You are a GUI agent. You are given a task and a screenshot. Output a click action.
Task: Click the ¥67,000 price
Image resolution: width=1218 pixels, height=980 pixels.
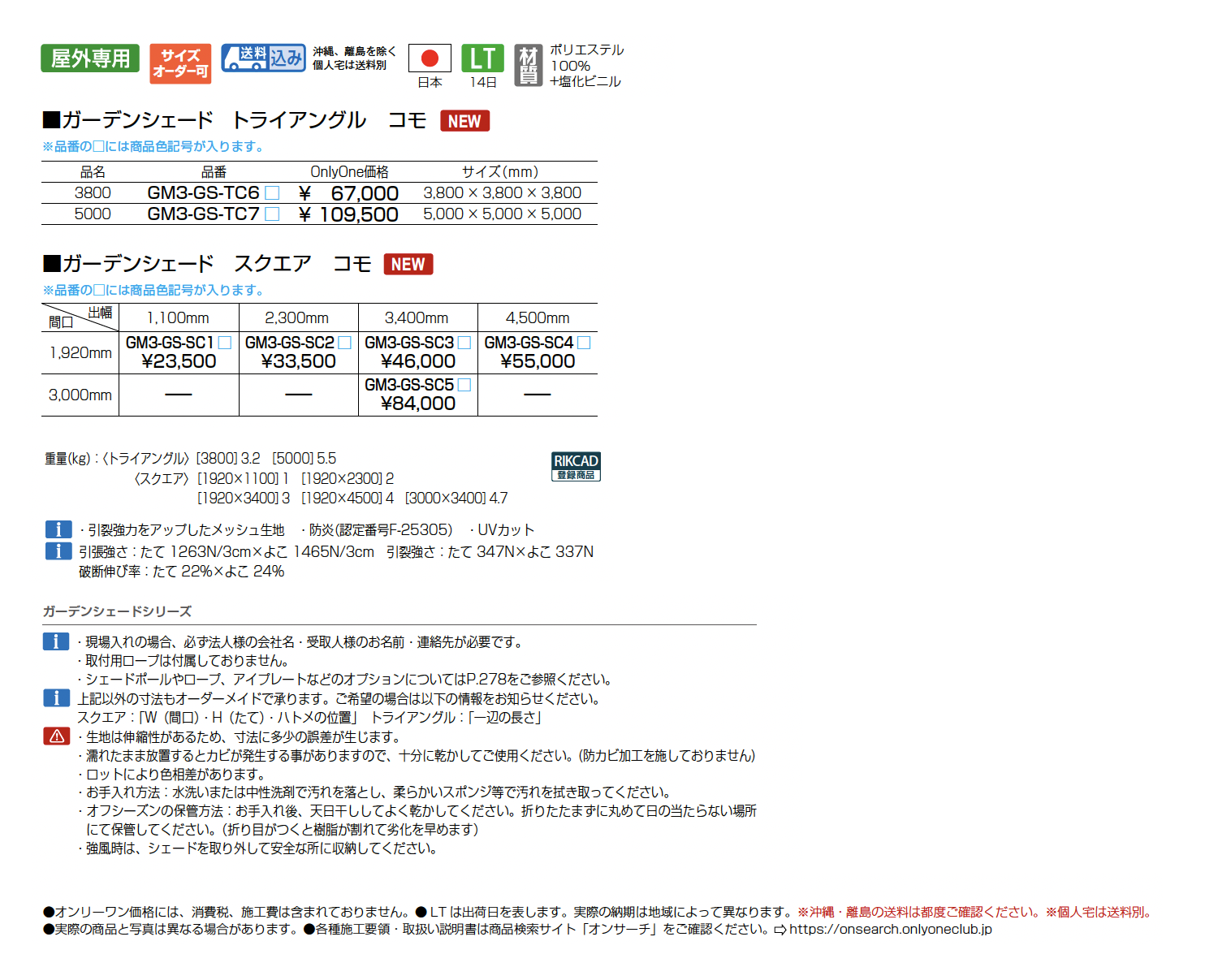pos(348,193)
